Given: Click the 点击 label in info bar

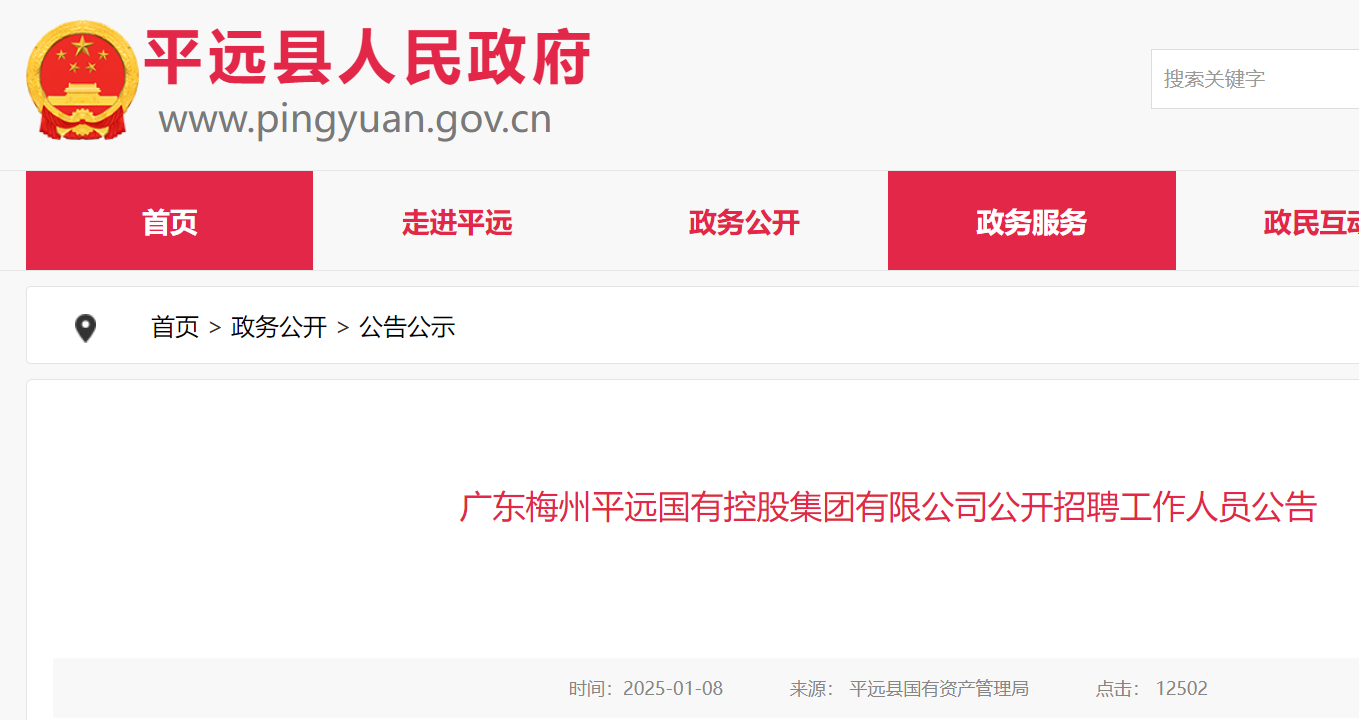Looking at the screenshot, I should 1118,688.
